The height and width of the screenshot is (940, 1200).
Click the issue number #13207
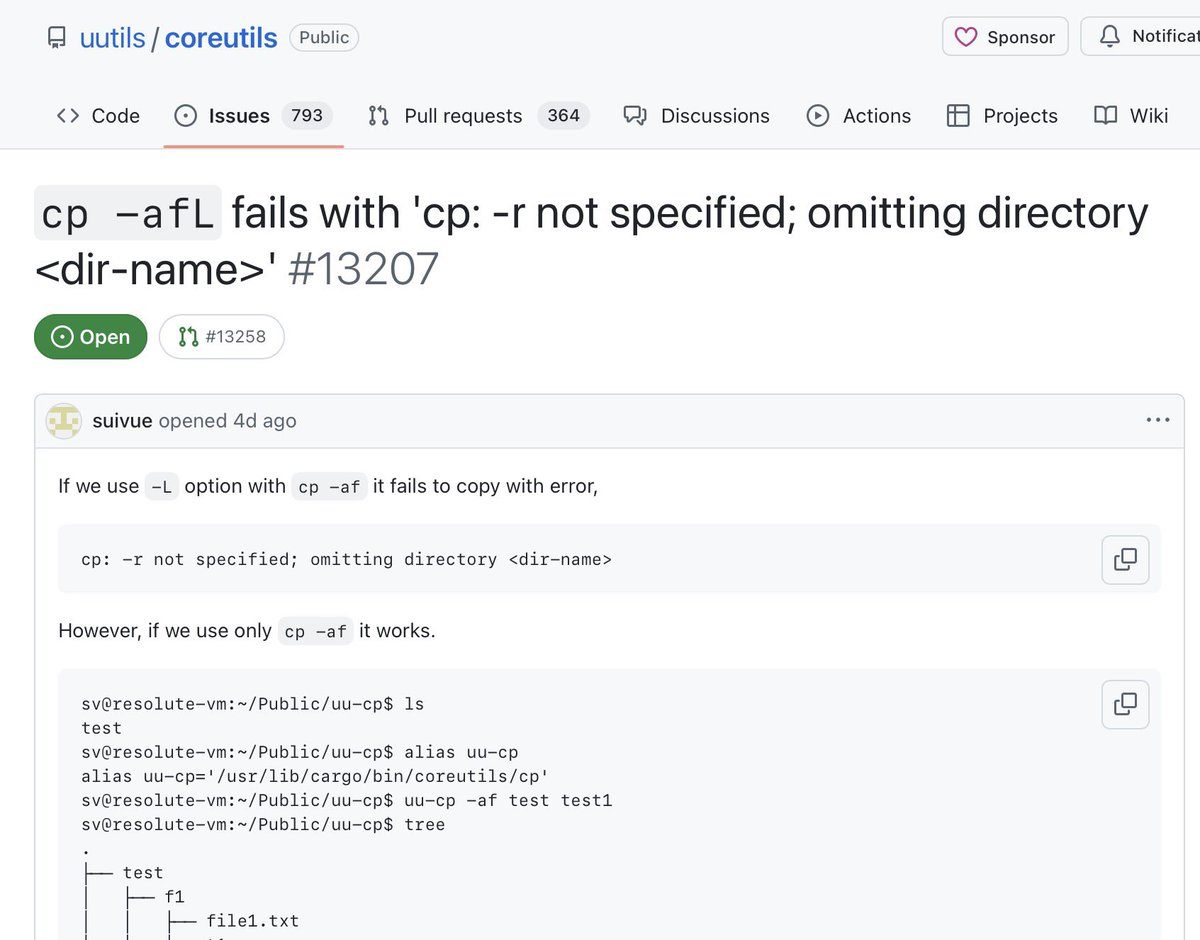364,269
